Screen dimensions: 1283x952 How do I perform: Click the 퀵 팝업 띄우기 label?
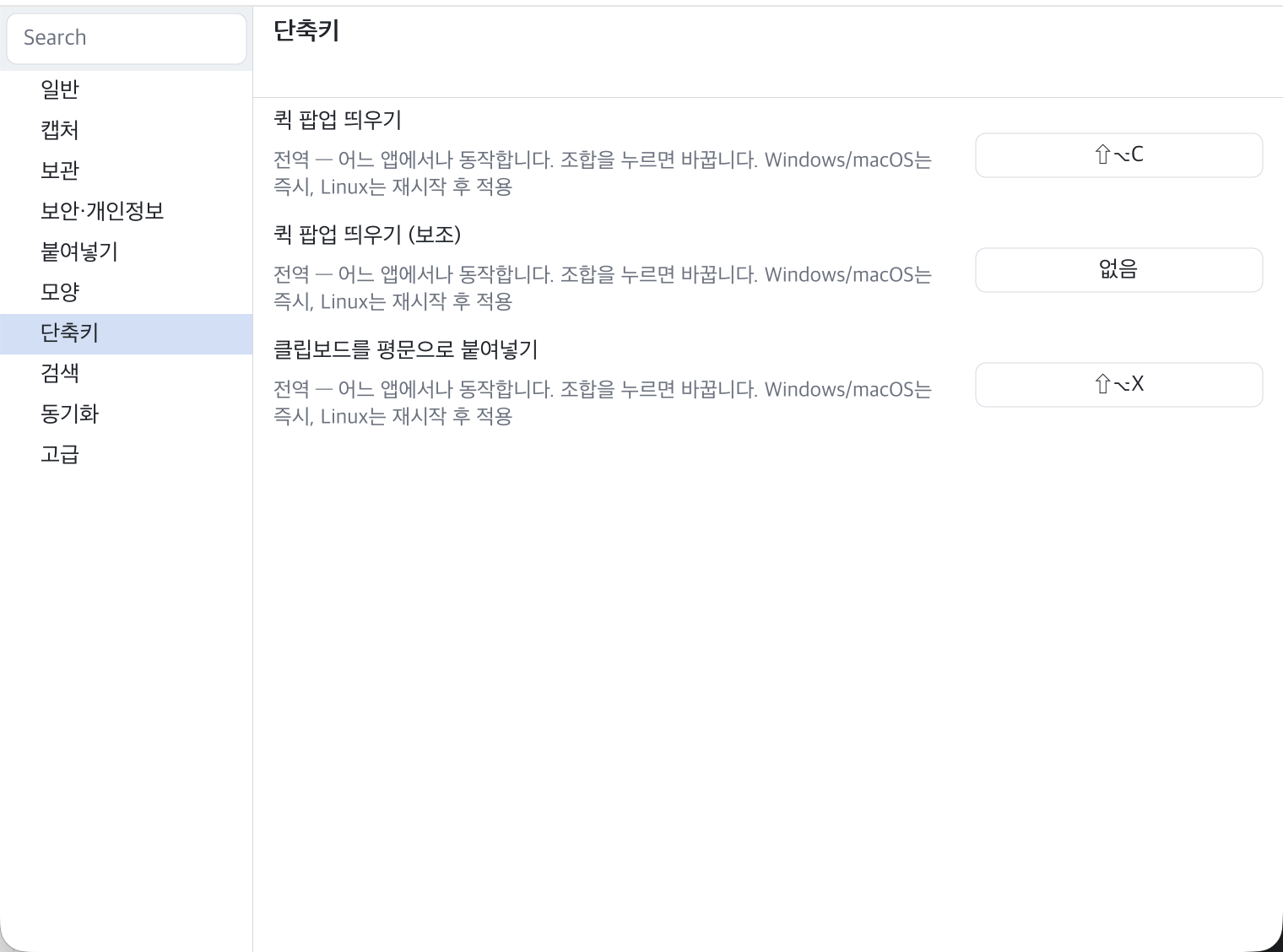tap(338, 120)
